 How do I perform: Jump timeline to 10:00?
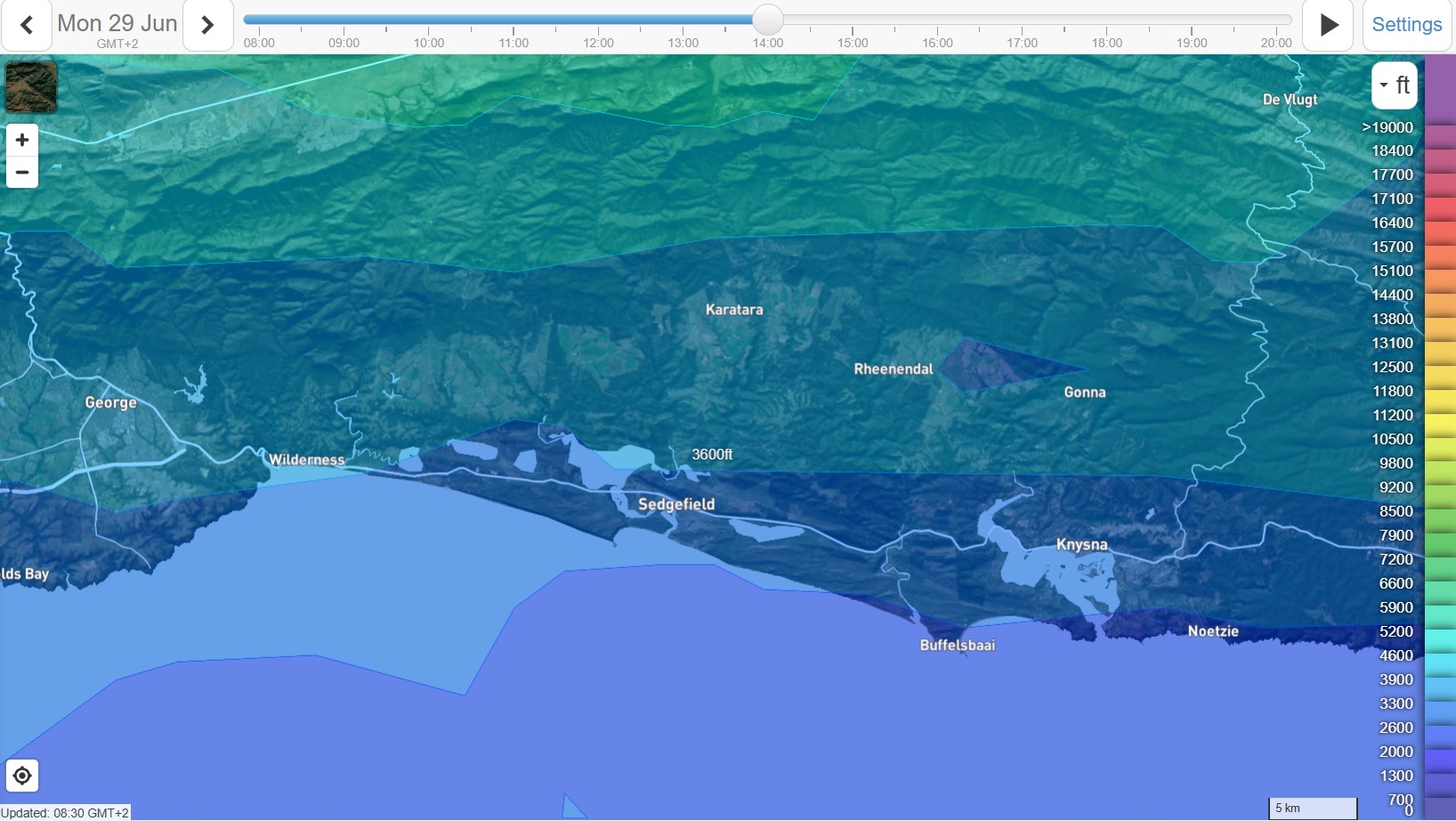coord(429,43)
